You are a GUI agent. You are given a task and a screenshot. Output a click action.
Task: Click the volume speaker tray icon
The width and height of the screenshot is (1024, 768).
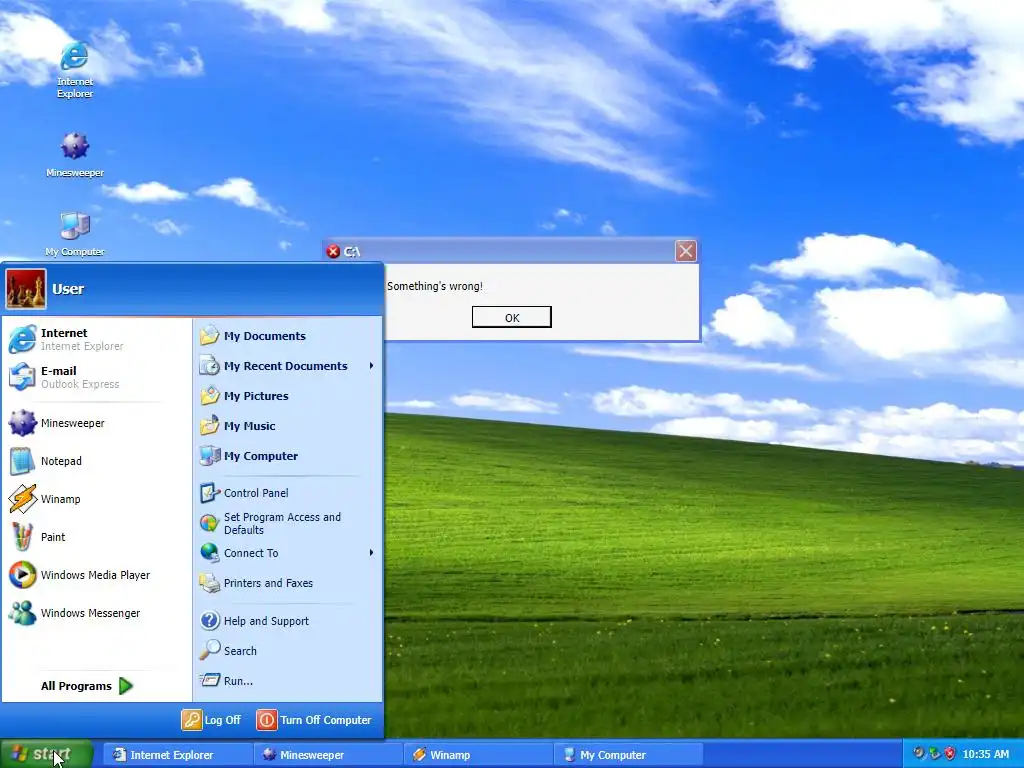point(920,754)
